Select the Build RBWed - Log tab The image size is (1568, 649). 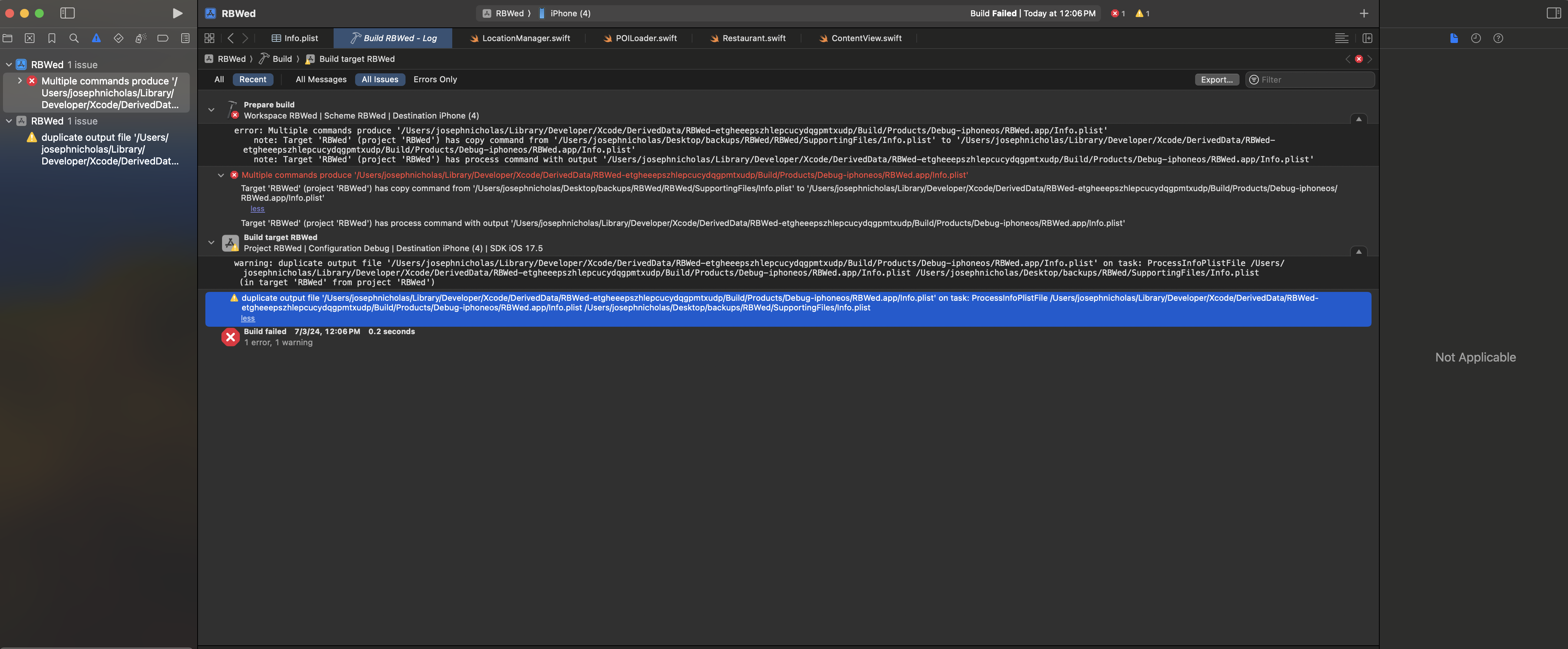393,38
